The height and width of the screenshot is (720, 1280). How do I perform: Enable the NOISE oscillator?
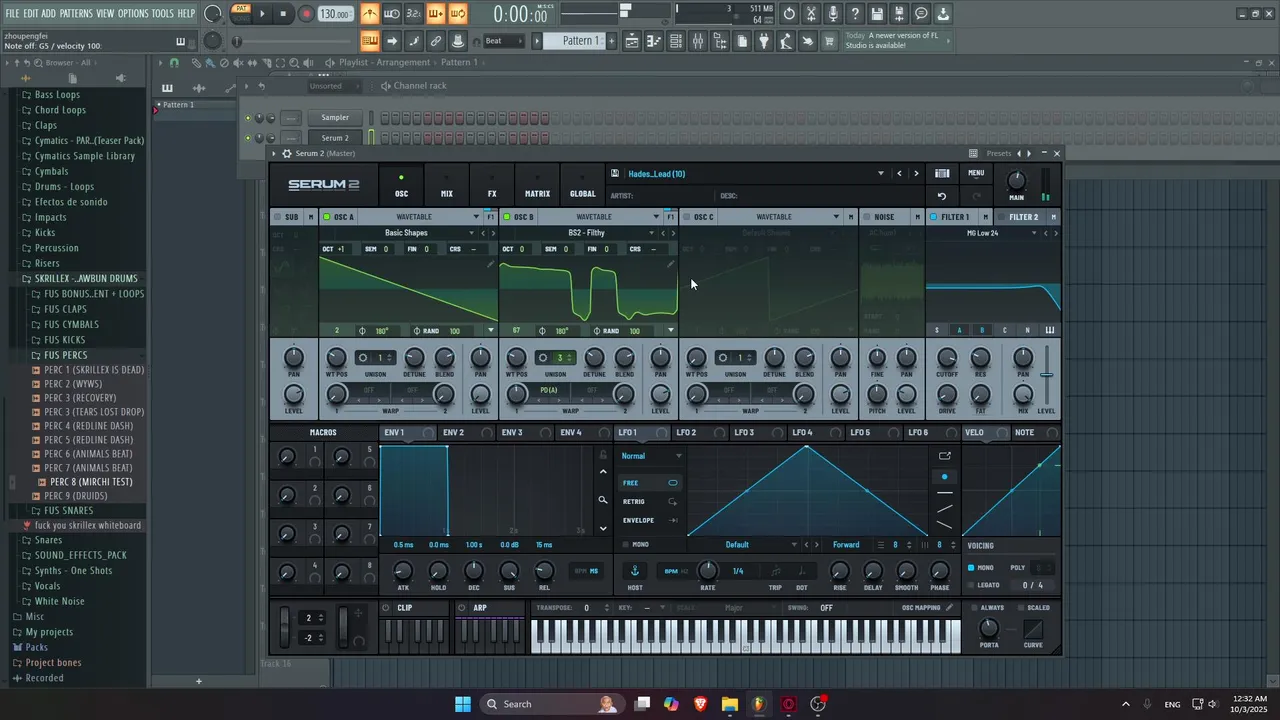point(866,217)
